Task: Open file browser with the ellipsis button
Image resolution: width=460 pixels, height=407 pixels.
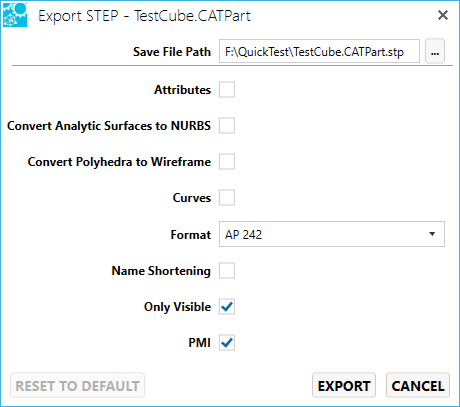Action: point(435,51)
